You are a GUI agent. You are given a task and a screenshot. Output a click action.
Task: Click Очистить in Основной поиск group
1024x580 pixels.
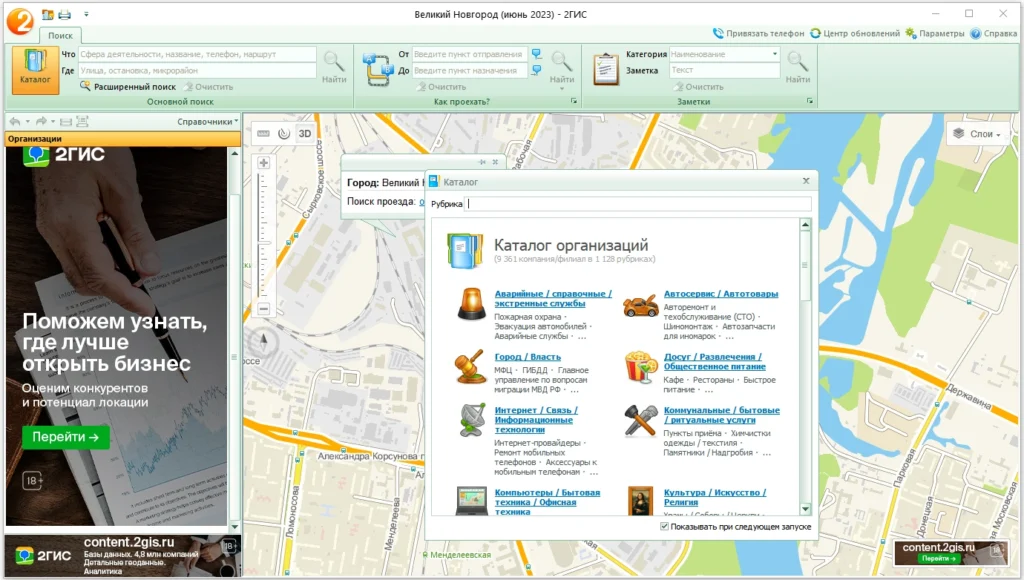(x=208, y=86)
